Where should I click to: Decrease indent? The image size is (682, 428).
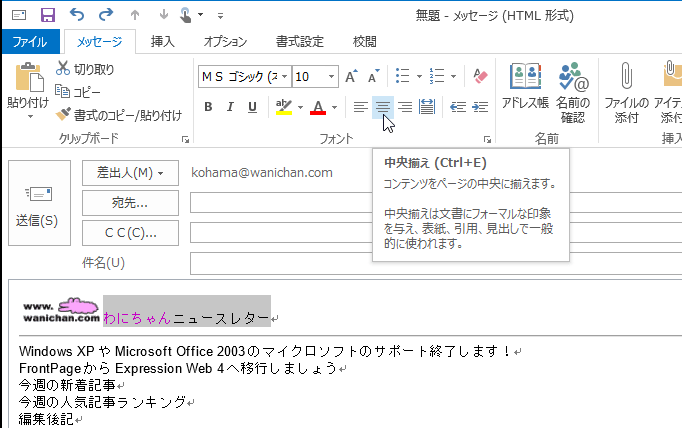pos(458,107)
